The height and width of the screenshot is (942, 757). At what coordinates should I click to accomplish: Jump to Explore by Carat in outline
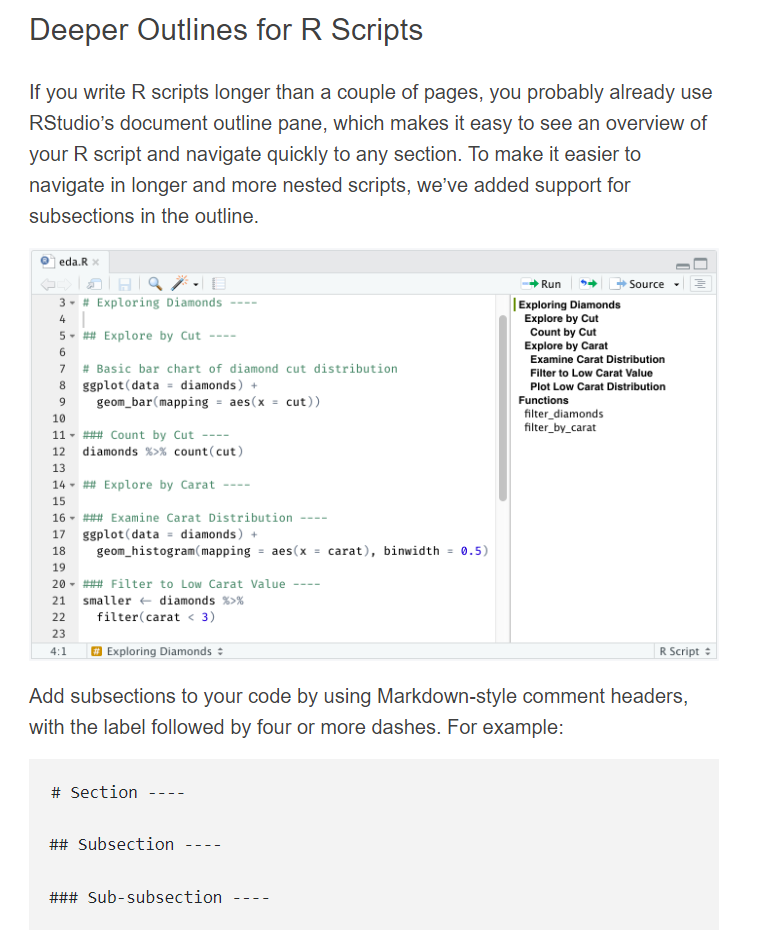[x=566, y=345]
